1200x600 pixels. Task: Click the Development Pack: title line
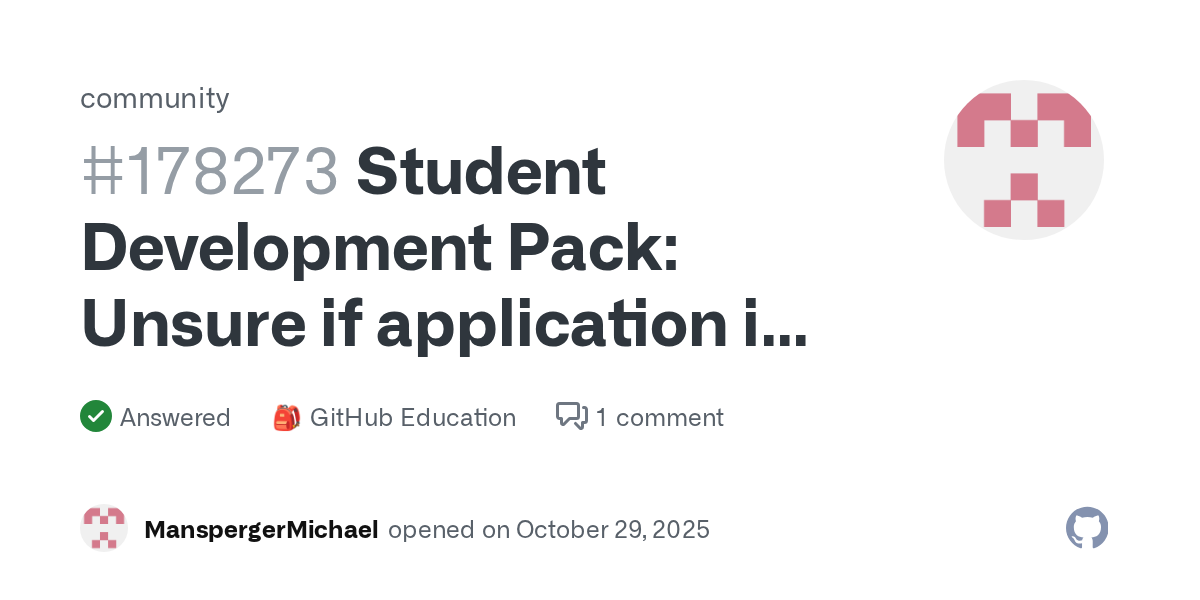(x=380, y=248)
